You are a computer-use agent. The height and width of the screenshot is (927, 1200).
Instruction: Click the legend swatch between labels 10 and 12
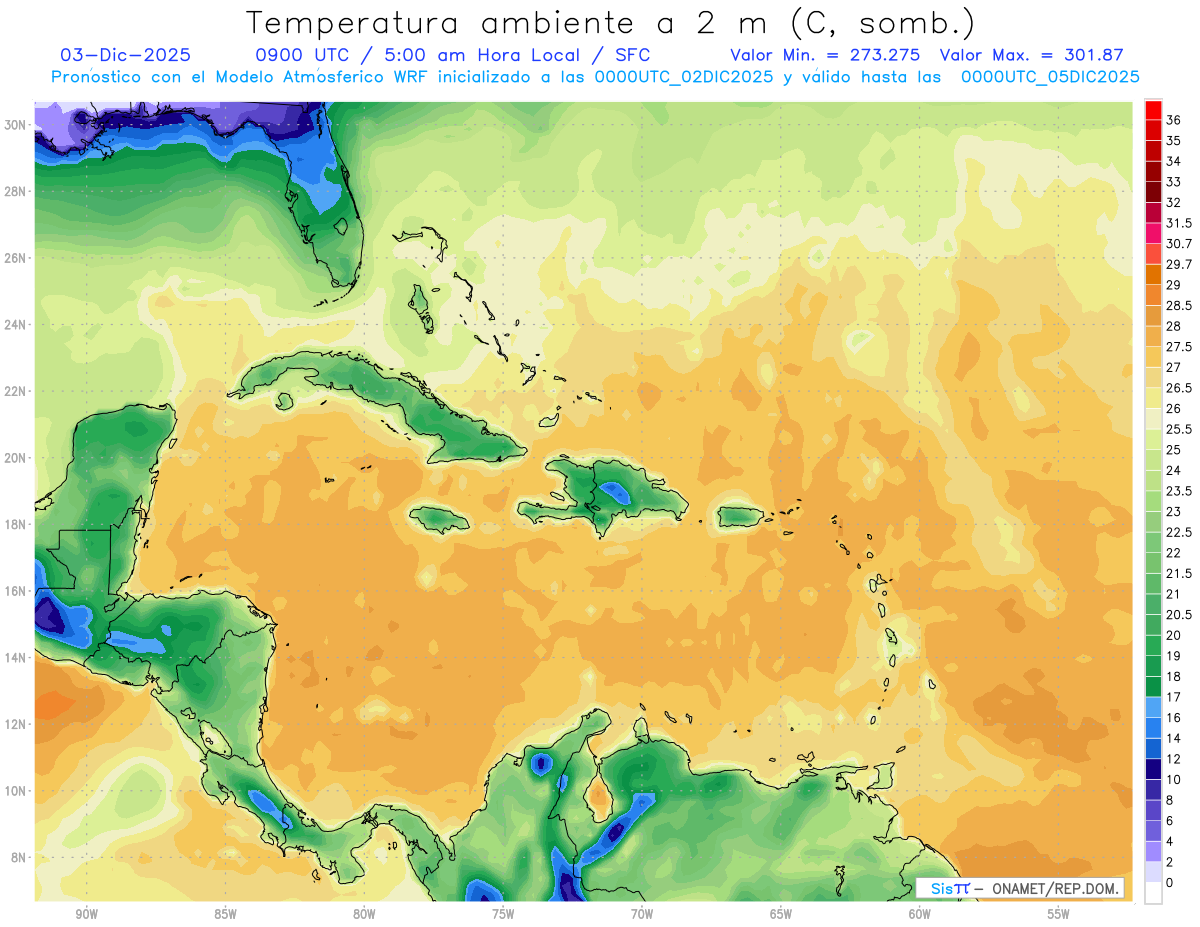coord(1153,769)
